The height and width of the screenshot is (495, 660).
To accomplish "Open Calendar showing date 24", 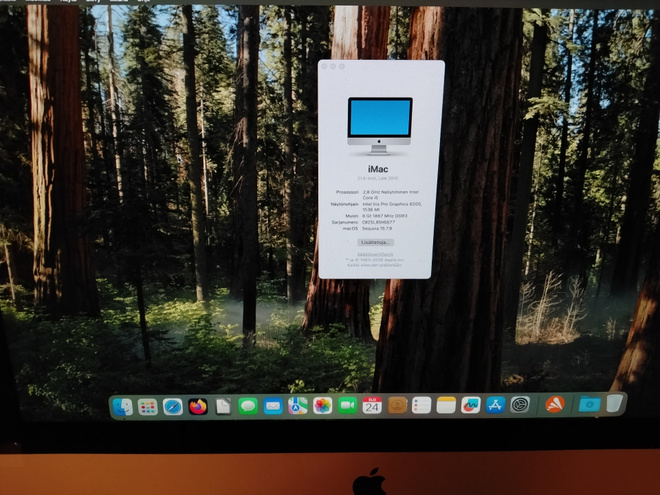I will click(372, 405).
